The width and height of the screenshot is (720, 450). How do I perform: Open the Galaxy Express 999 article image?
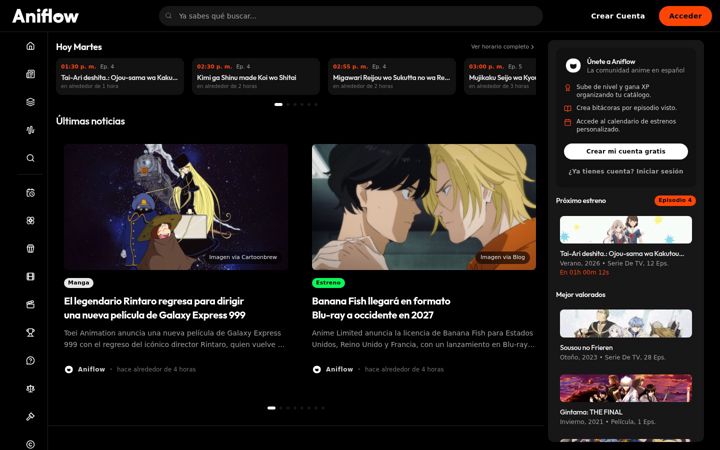176,207
